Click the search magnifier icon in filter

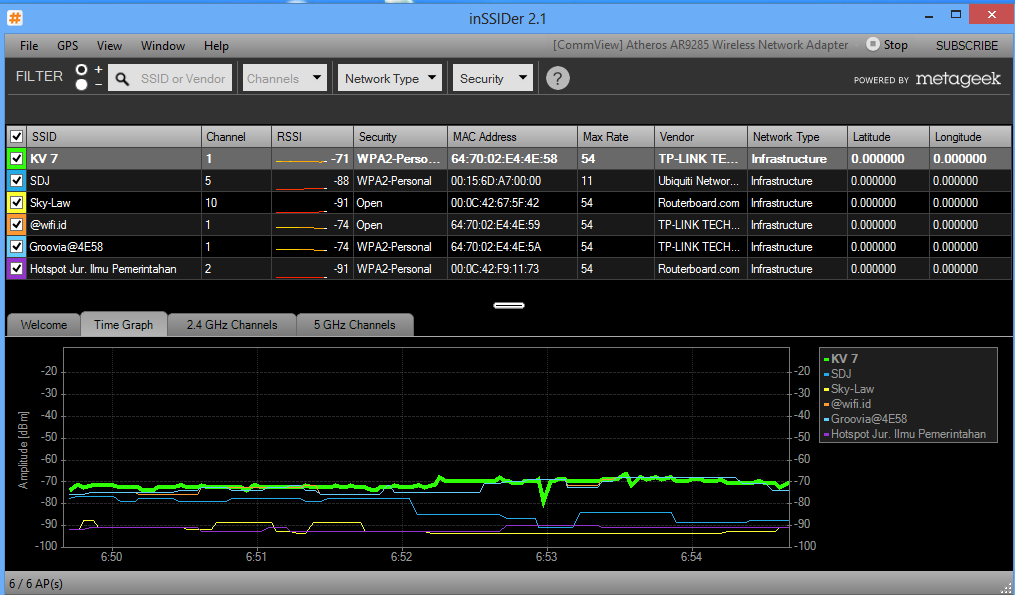(x=122, y=79)
